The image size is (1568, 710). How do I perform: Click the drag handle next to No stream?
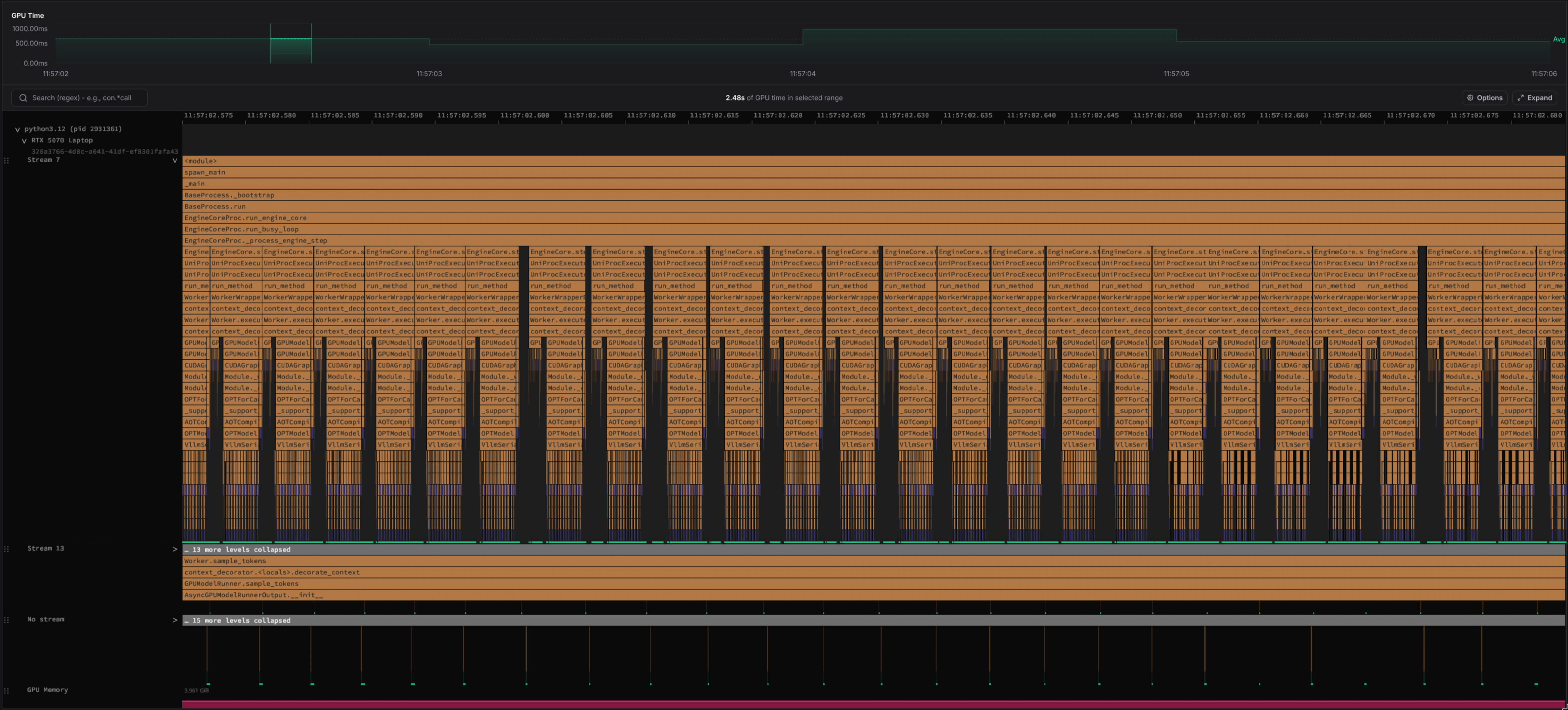point(7,620)
